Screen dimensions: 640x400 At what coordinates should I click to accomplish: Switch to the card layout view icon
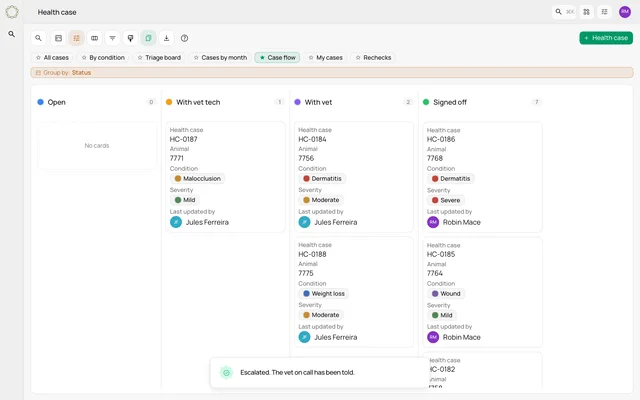click(58, 38)
